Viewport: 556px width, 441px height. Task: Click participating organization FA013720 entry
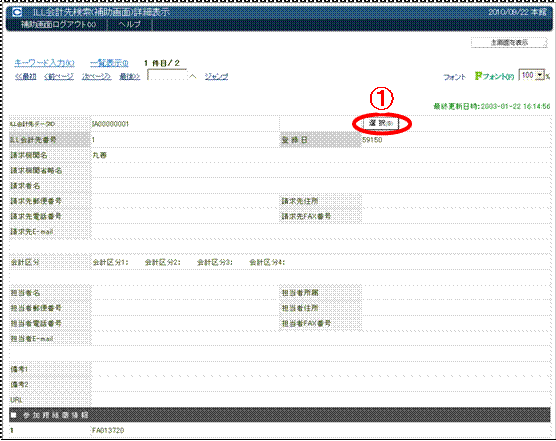tap(108, 430)
